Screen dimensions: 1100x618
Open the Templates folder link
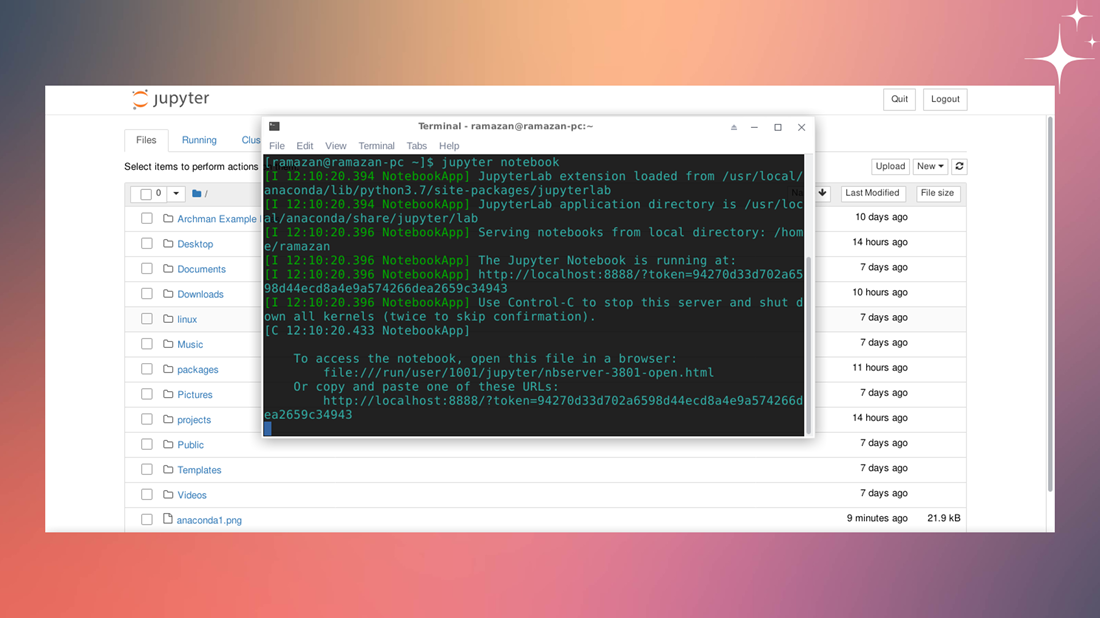click(199, 470)
